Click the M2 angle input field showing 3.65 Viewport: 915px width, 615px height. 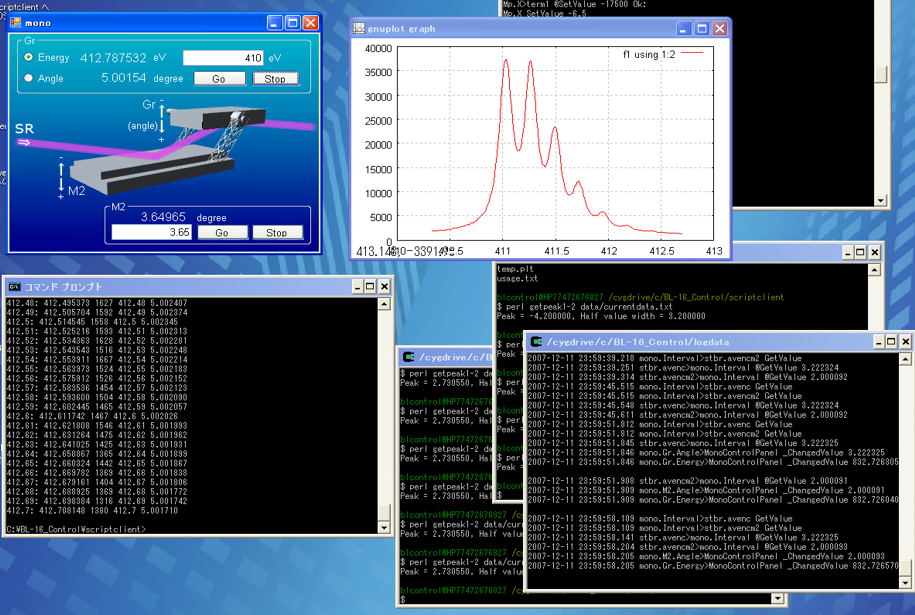(x=152, y=232)
